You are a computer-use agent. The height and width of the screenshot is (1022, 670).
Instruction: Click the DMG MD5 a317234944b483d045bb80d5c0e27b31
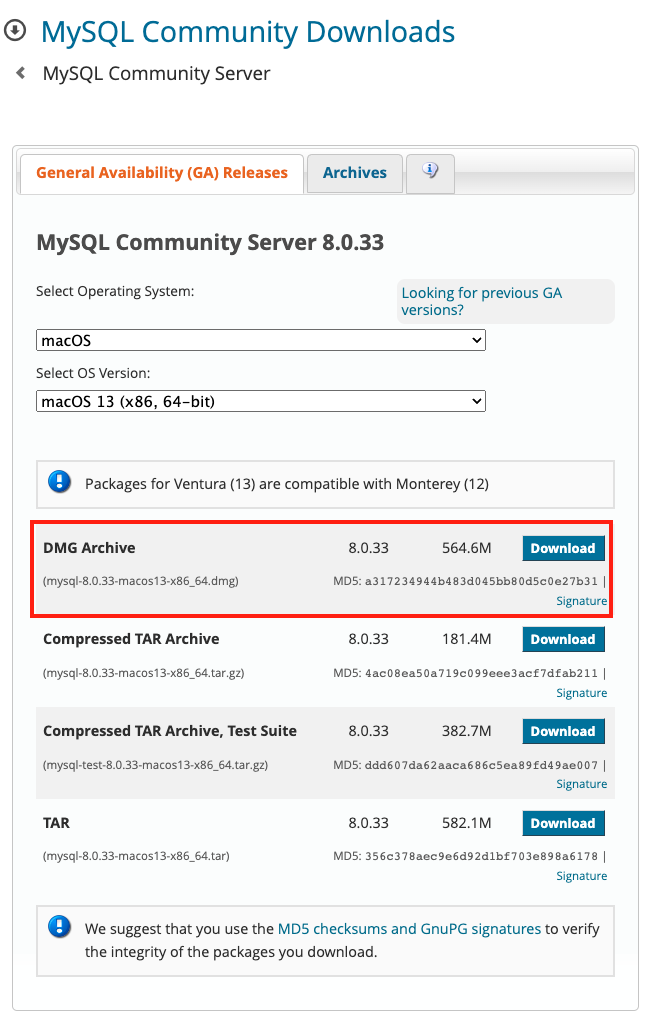point(481,581)
